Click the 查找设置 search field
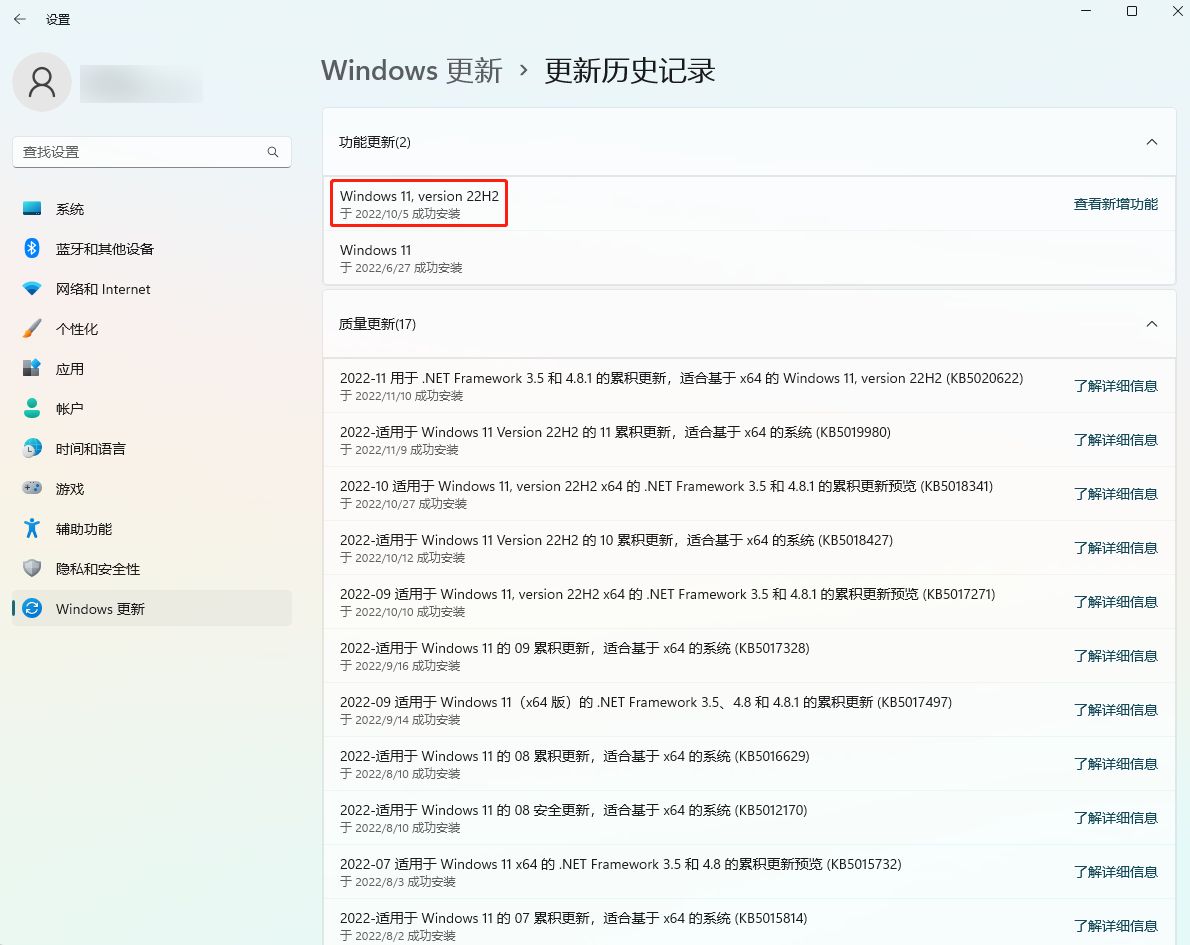This screenshot has height=945, width=1190. tap(152, 152)
